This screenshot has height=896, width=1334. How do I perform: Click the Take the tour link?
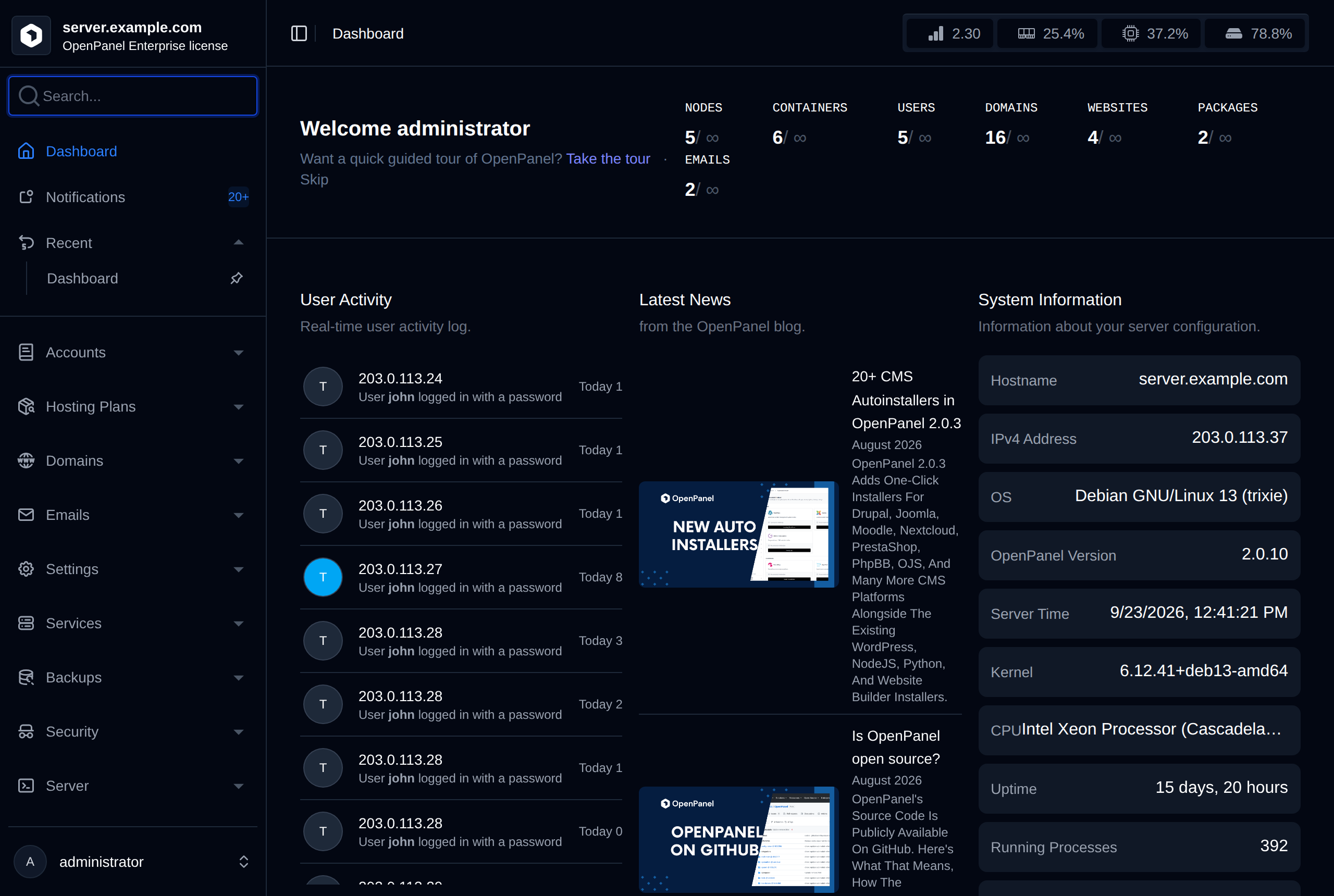[x=608, y=158]
